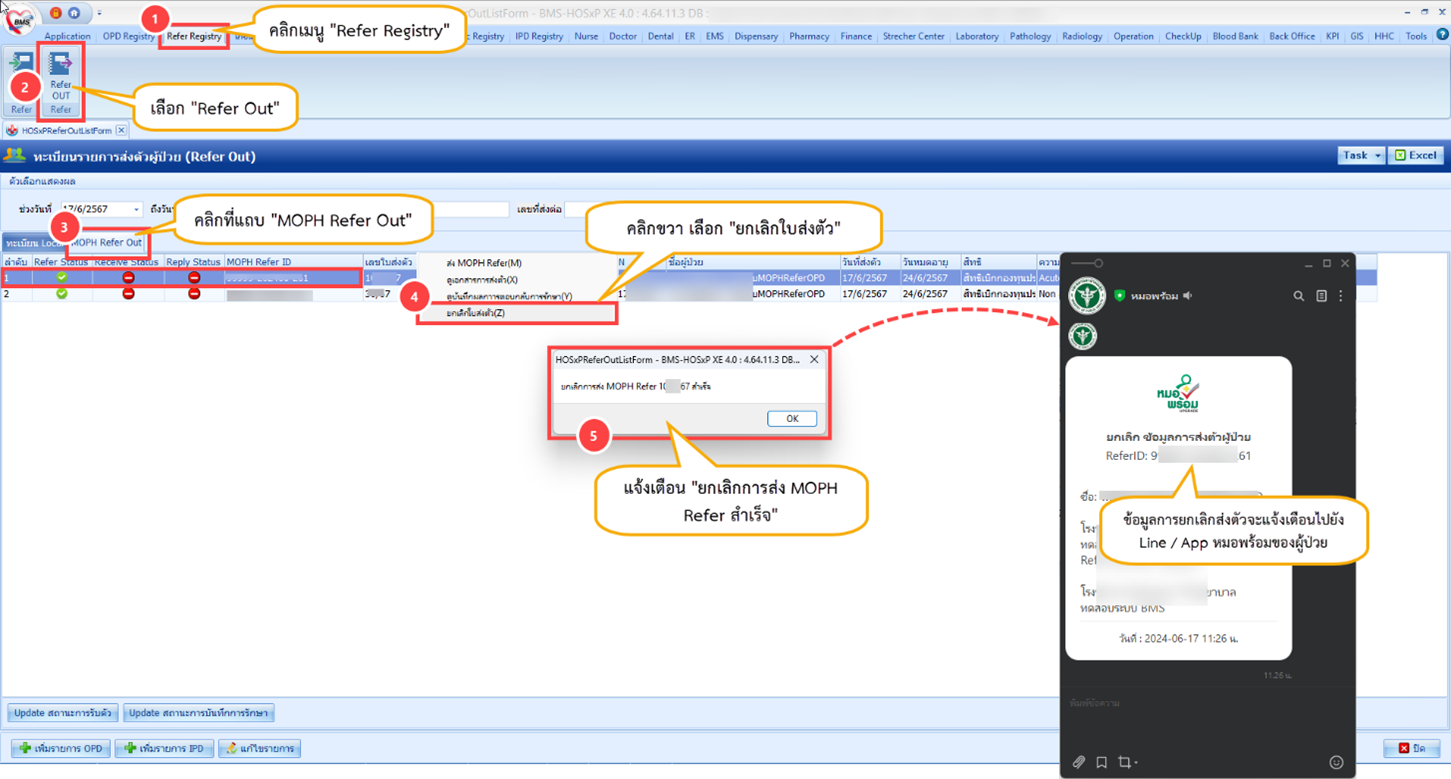Click the วันที่ส่งตัว column header
The height and width of the screenshot is (779, 1451).
pos(869,262)
